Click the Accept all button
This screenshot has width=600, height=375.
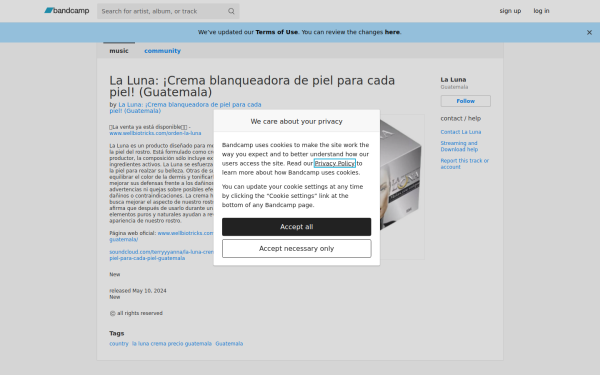pos(297,227)
